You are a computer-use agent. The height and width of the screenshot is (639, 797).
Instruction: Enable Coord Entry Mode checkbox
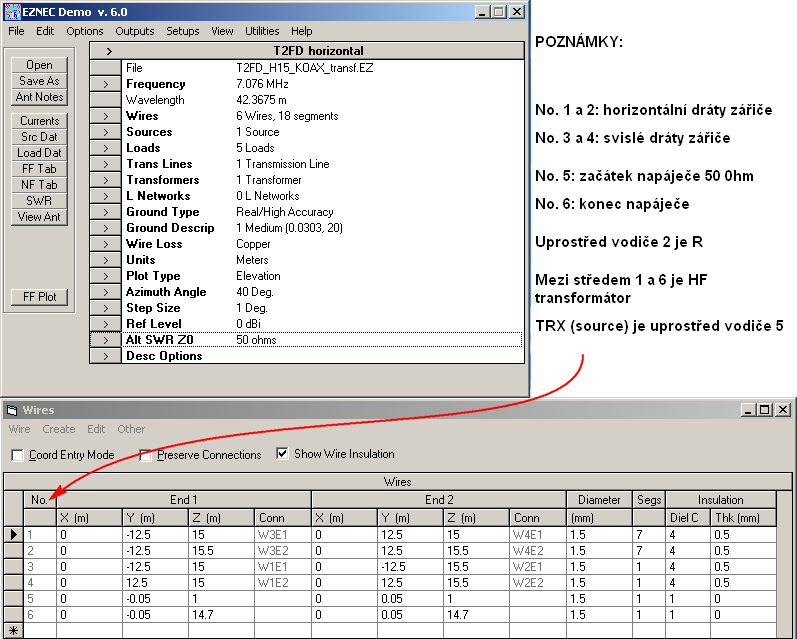[18, 455]
